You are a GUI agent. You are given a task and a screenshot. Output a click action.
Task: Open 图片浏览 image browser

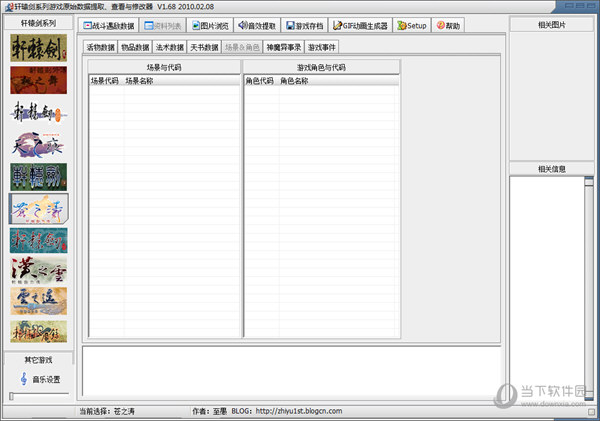tap(210, 25)
